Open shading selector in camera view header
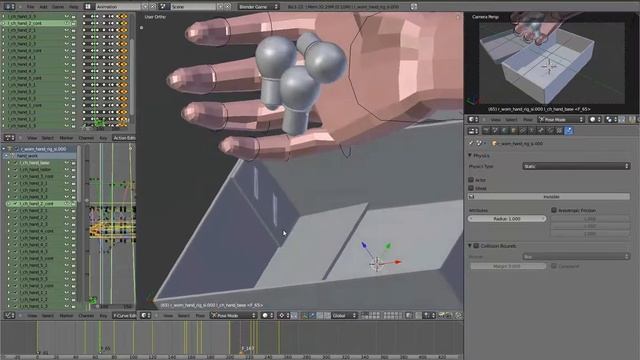The image size is (640, 360). point(594,120)
